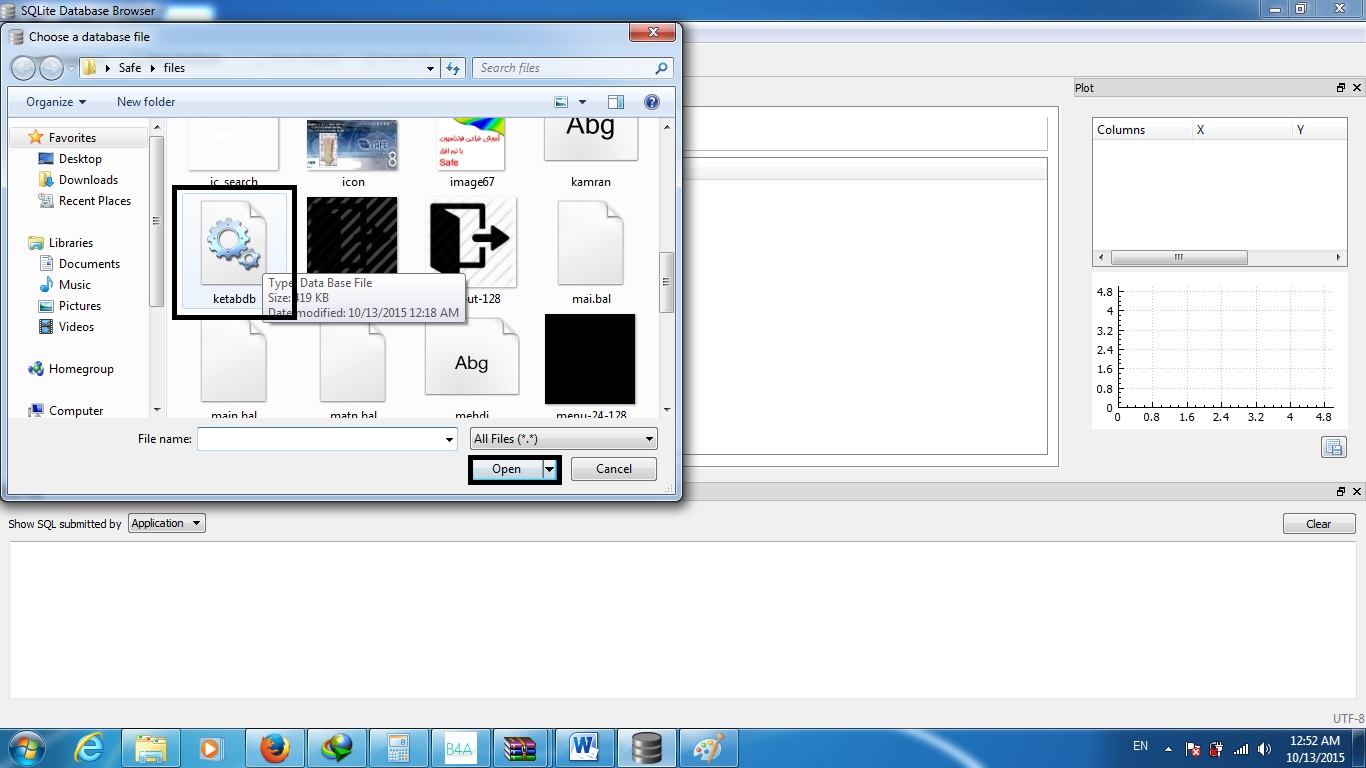Open the Music library
The width and height of the screenshot is (1366, 768).
[75, 285]
